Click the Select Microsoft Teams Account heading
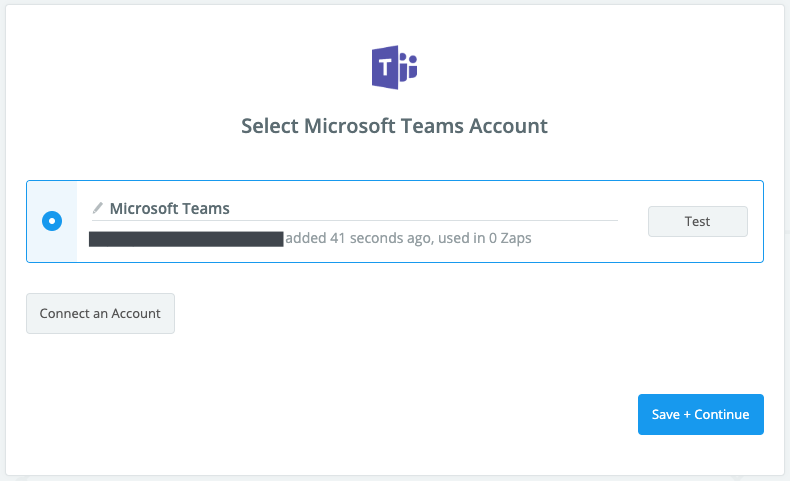The image size is (790, 481). 394,126
